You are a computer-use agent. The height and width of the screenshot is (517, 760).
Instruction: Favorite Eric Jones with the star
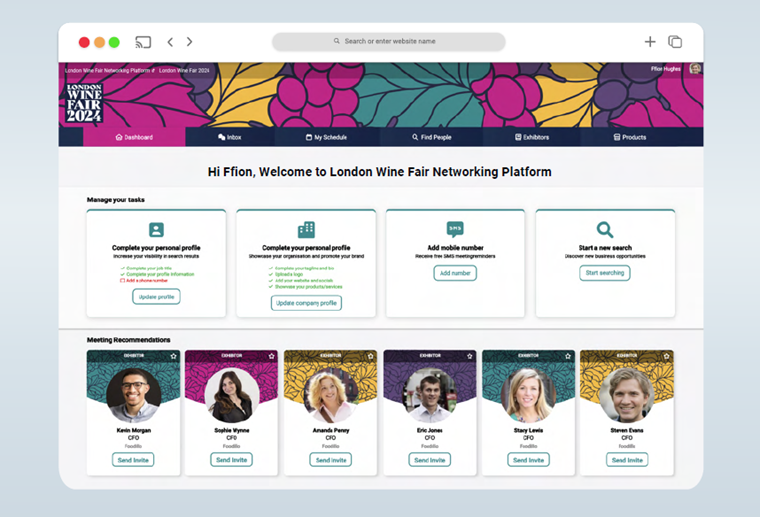[x=469, y=356]
